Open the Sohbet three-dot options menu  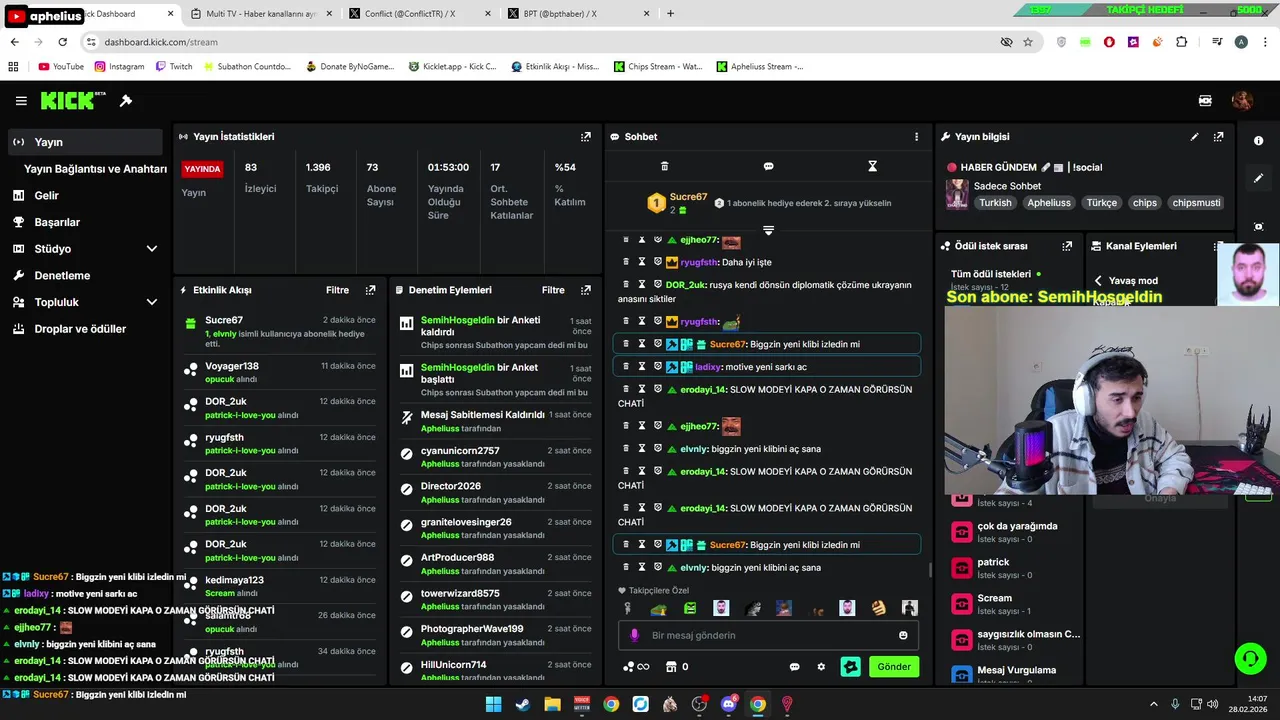click(x=916, y=137)
